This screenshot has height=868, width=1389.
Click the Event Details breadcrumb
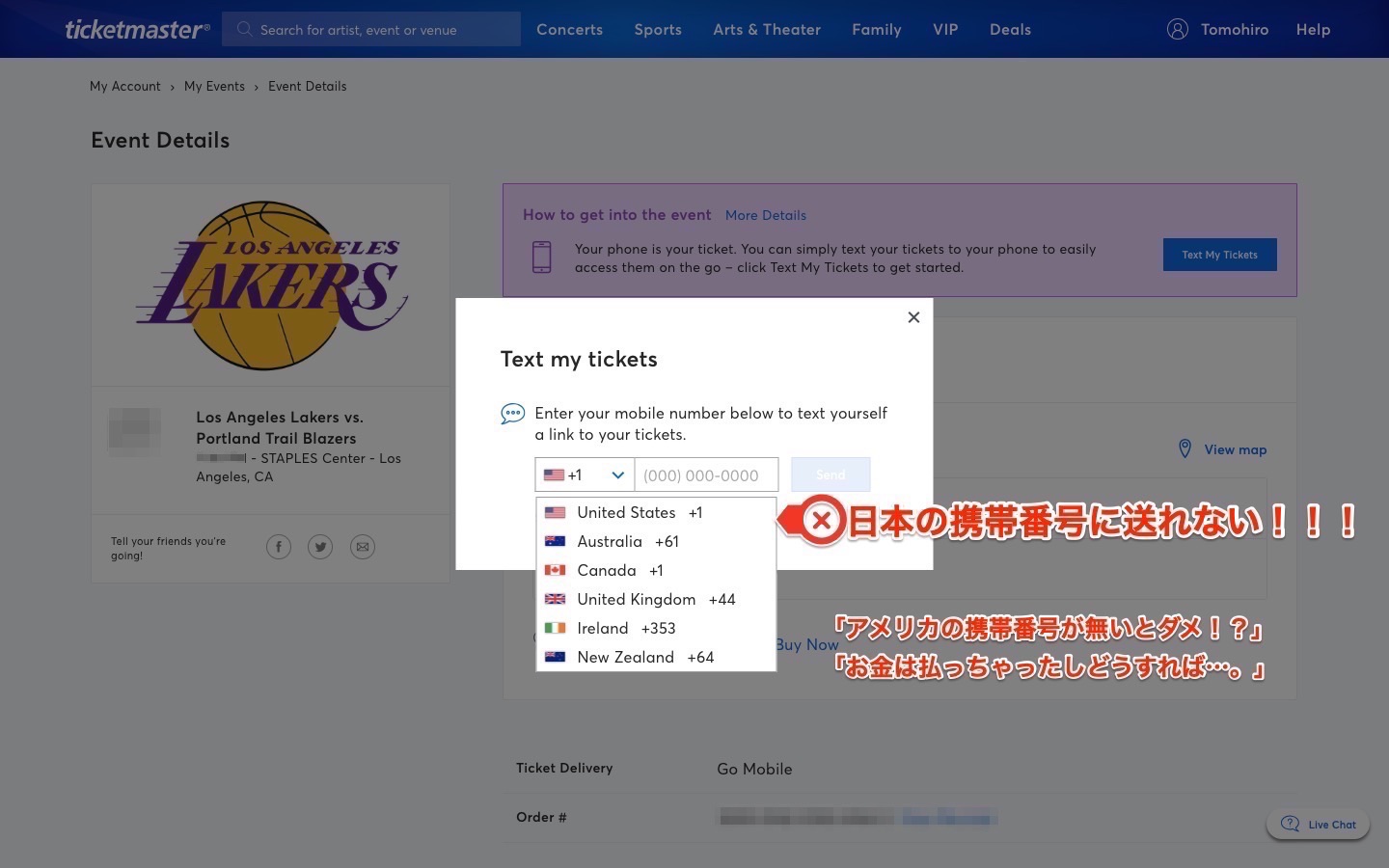click(307, 86)
